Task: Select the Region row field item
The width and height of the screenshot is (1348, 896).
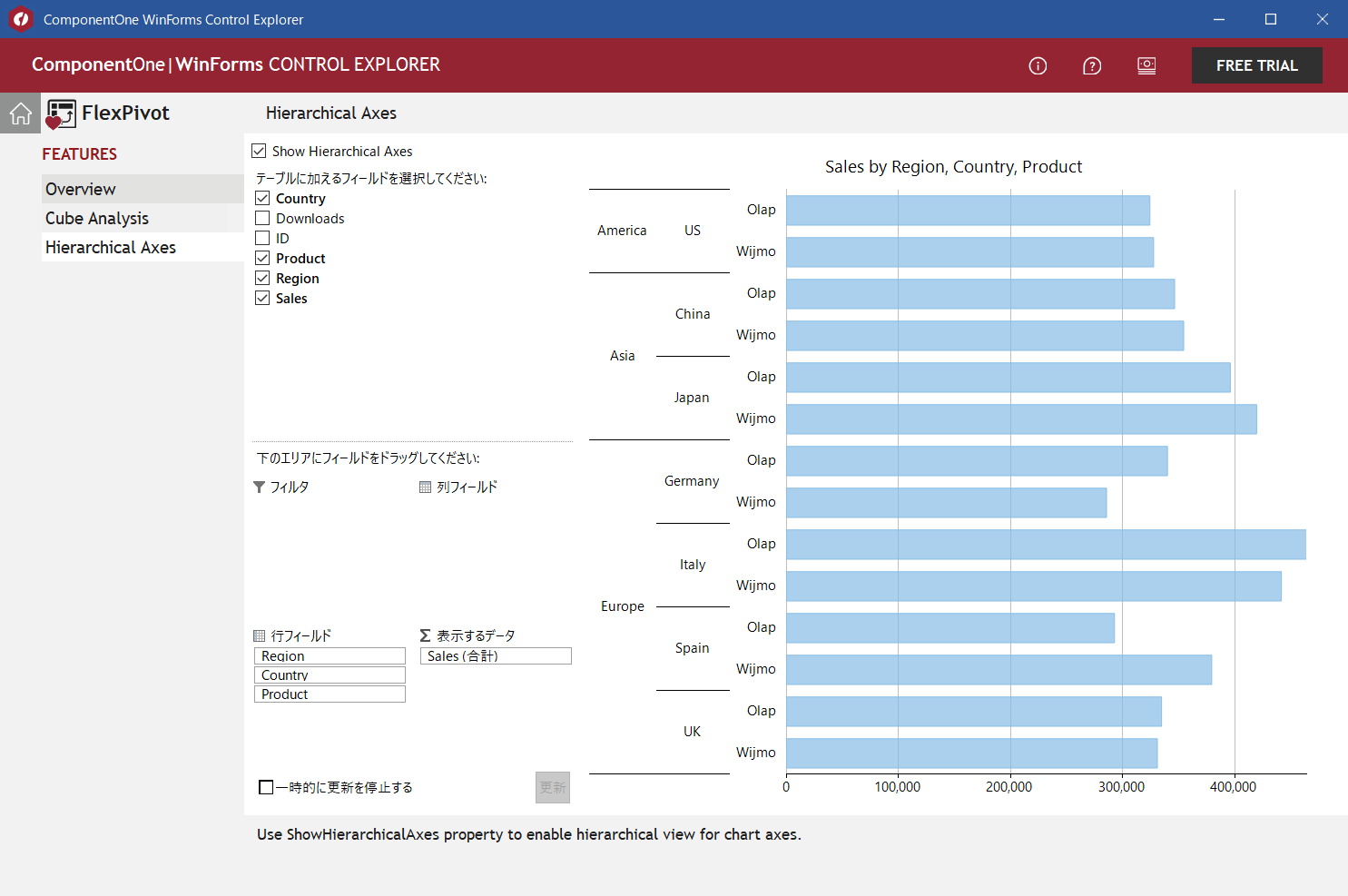Action: pos(330,655)
